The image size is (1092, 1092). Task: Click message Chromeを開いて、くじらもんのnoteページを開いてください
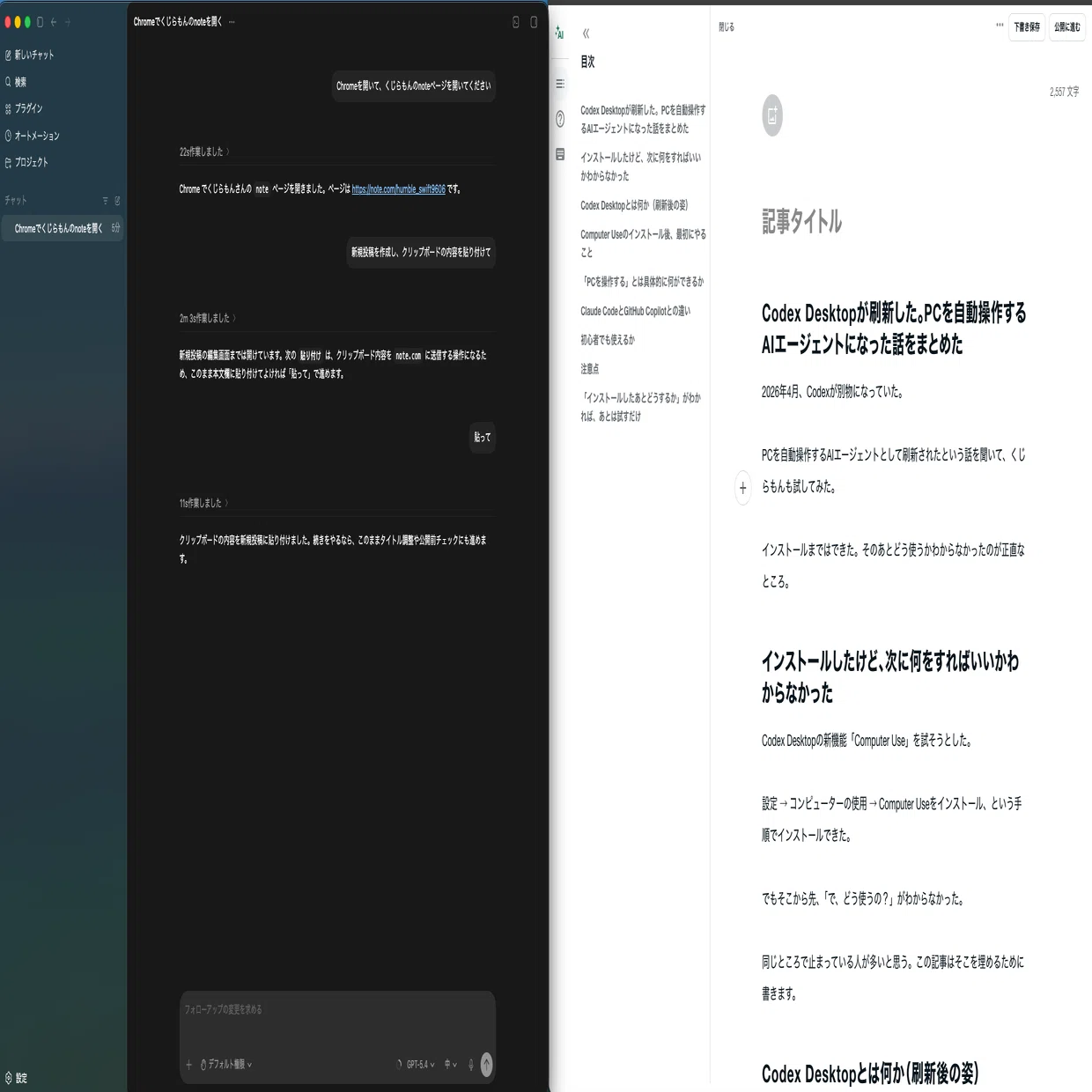(x=414, y=85)
